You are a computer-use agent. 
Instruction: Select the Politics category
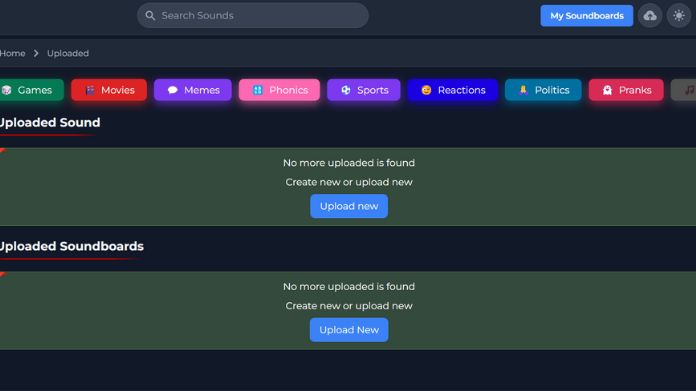(543, 90)
